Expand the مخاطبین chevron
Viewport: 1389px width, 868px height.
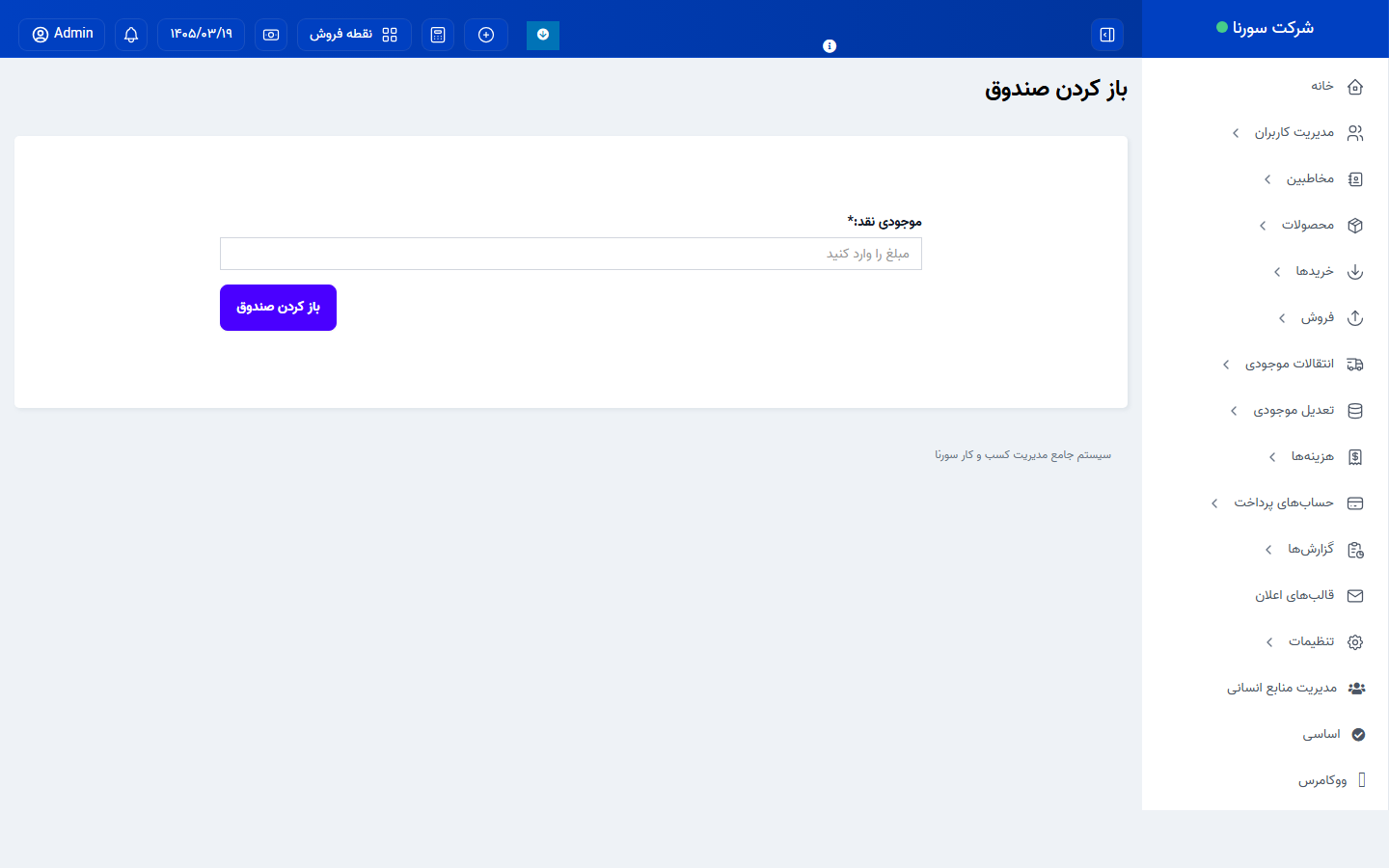click(x=1267, y=179)
